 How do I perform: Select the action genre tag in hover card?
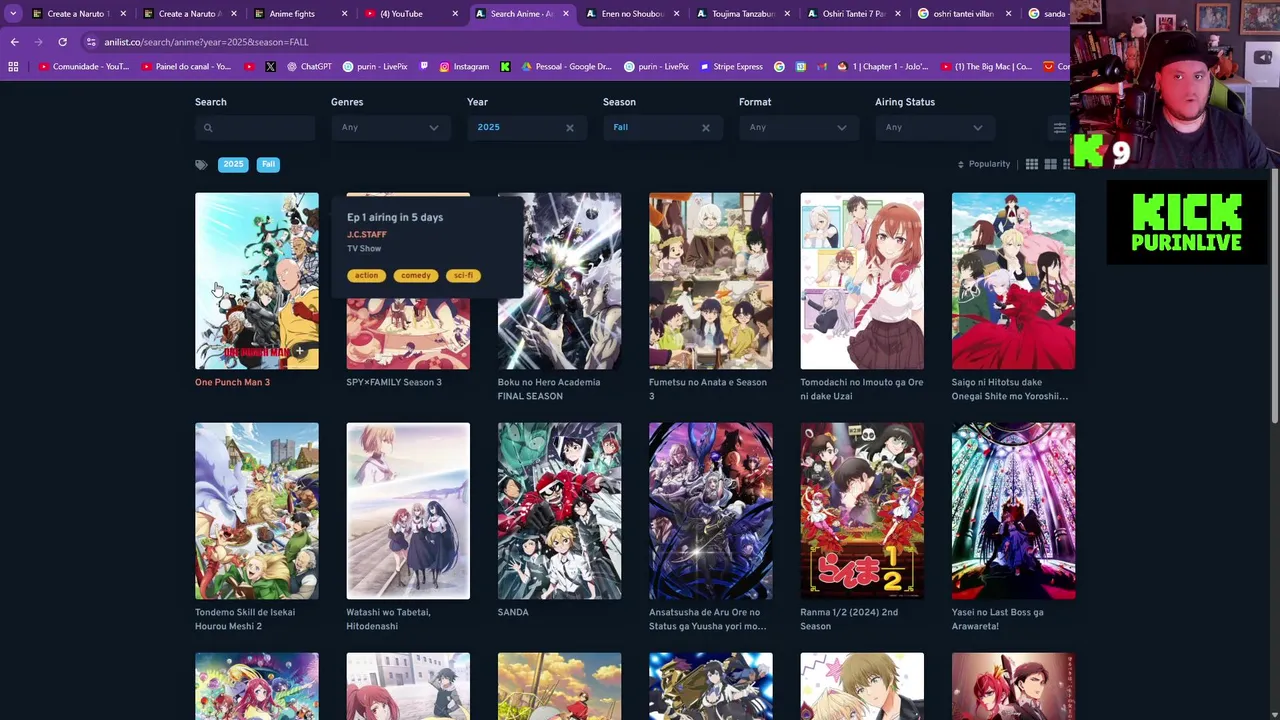366,275
